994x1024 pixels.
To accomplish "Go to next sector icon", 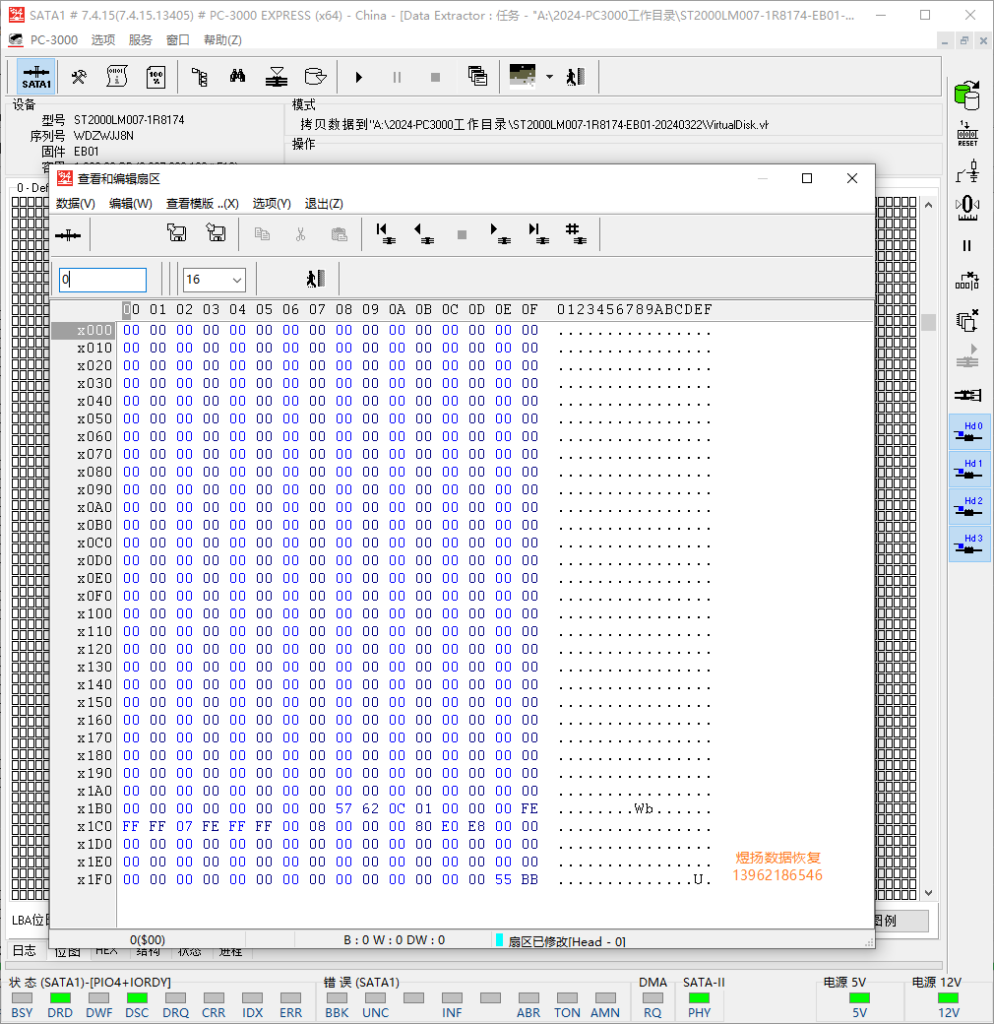I will click(x=500, y=233).
